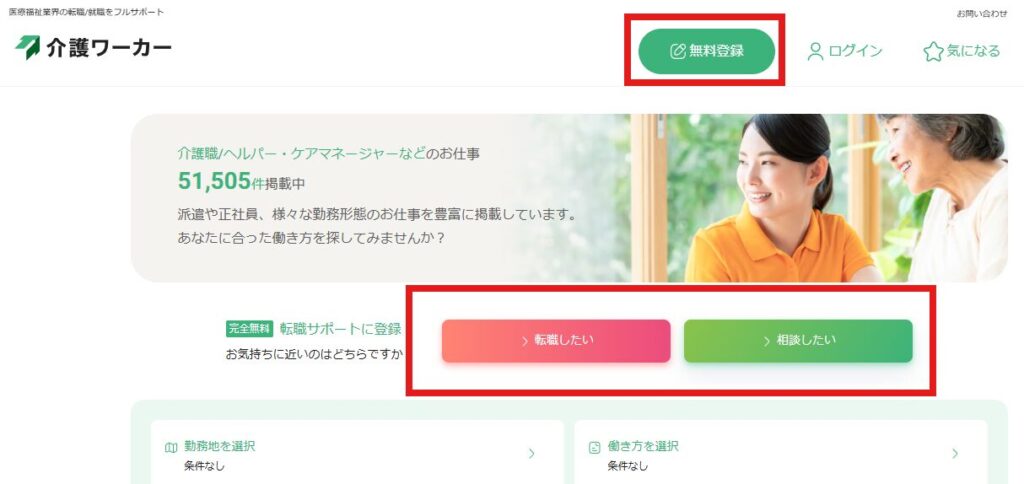This screenshot has width=1024, height=484.
Task: Click the pencil icon in 無料登録 button
Action: pos(678,51)
